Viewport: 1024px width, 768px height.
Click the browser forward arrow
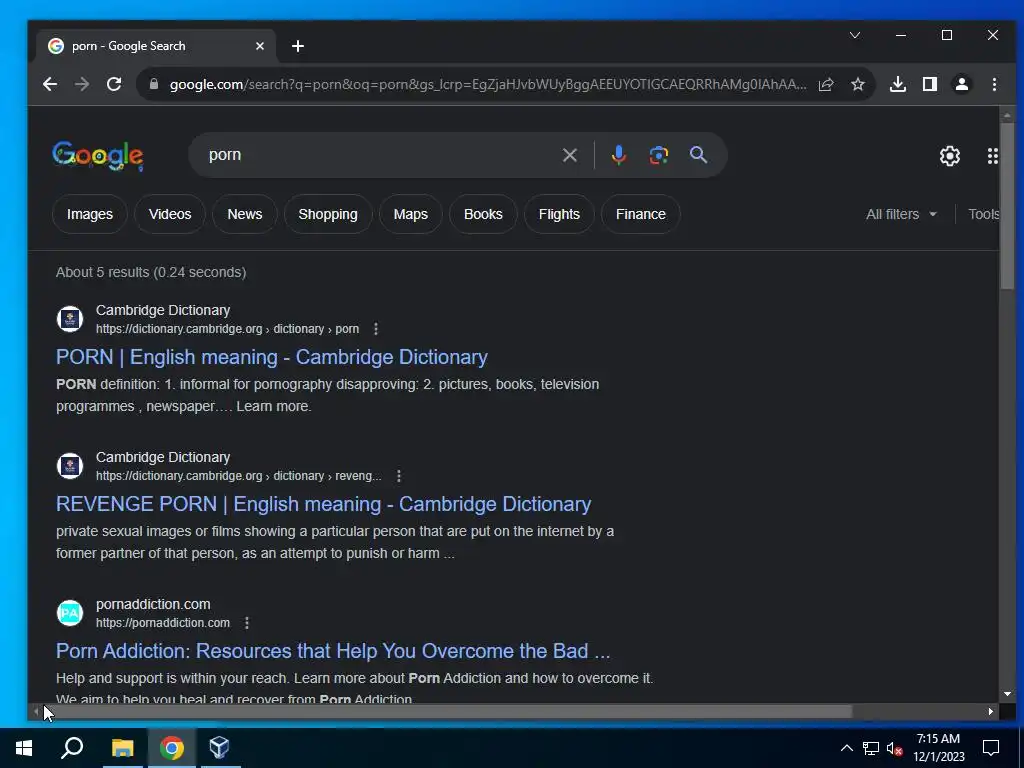[82, 84]
